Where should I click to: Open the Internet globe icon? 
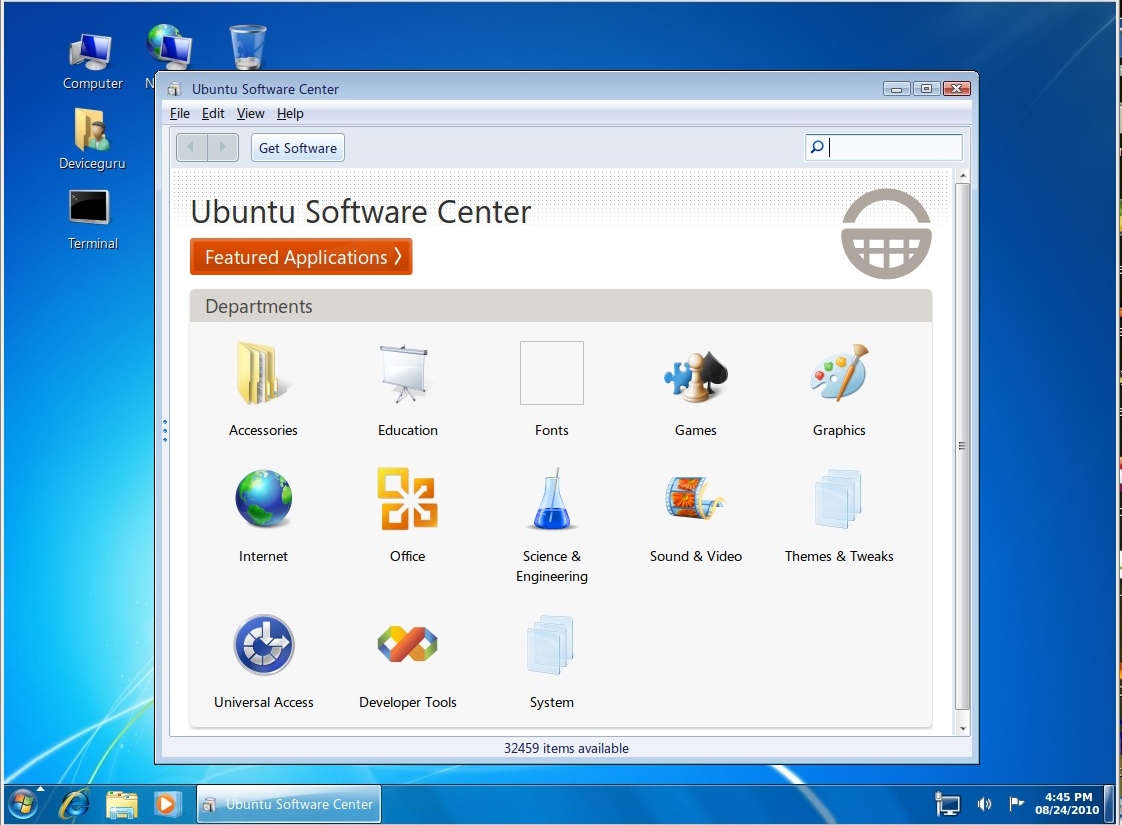[263, 499]
